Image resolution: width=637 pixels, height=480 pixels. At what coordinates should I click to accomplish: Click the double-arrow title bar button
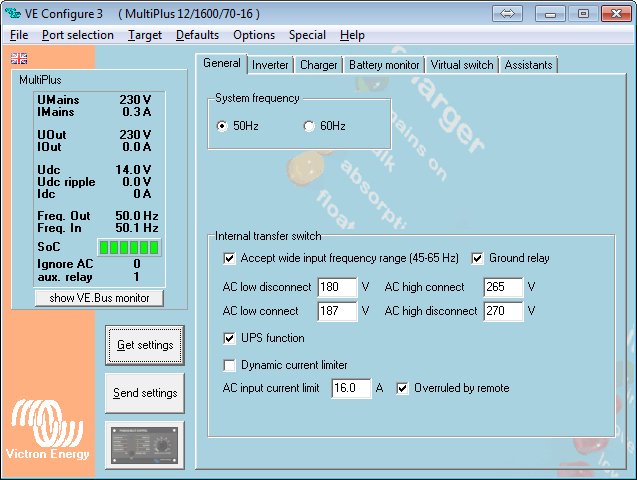(x=508, y=13)
